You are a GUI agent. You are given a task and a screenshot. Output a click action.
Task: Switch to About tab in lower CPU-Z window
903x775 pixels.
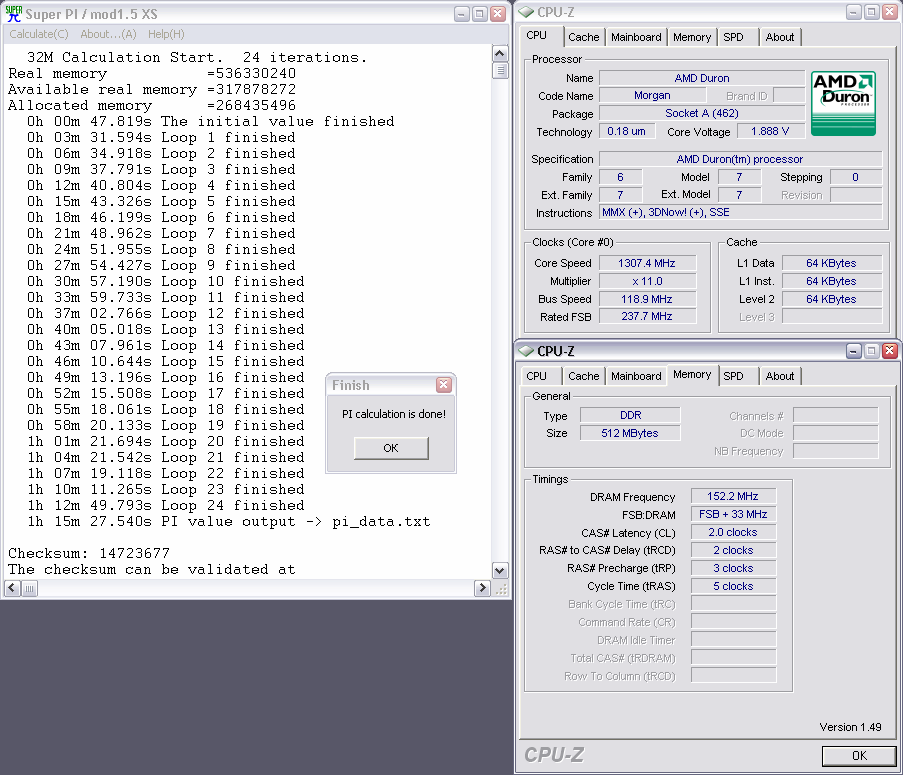click(x=780, y=376)
